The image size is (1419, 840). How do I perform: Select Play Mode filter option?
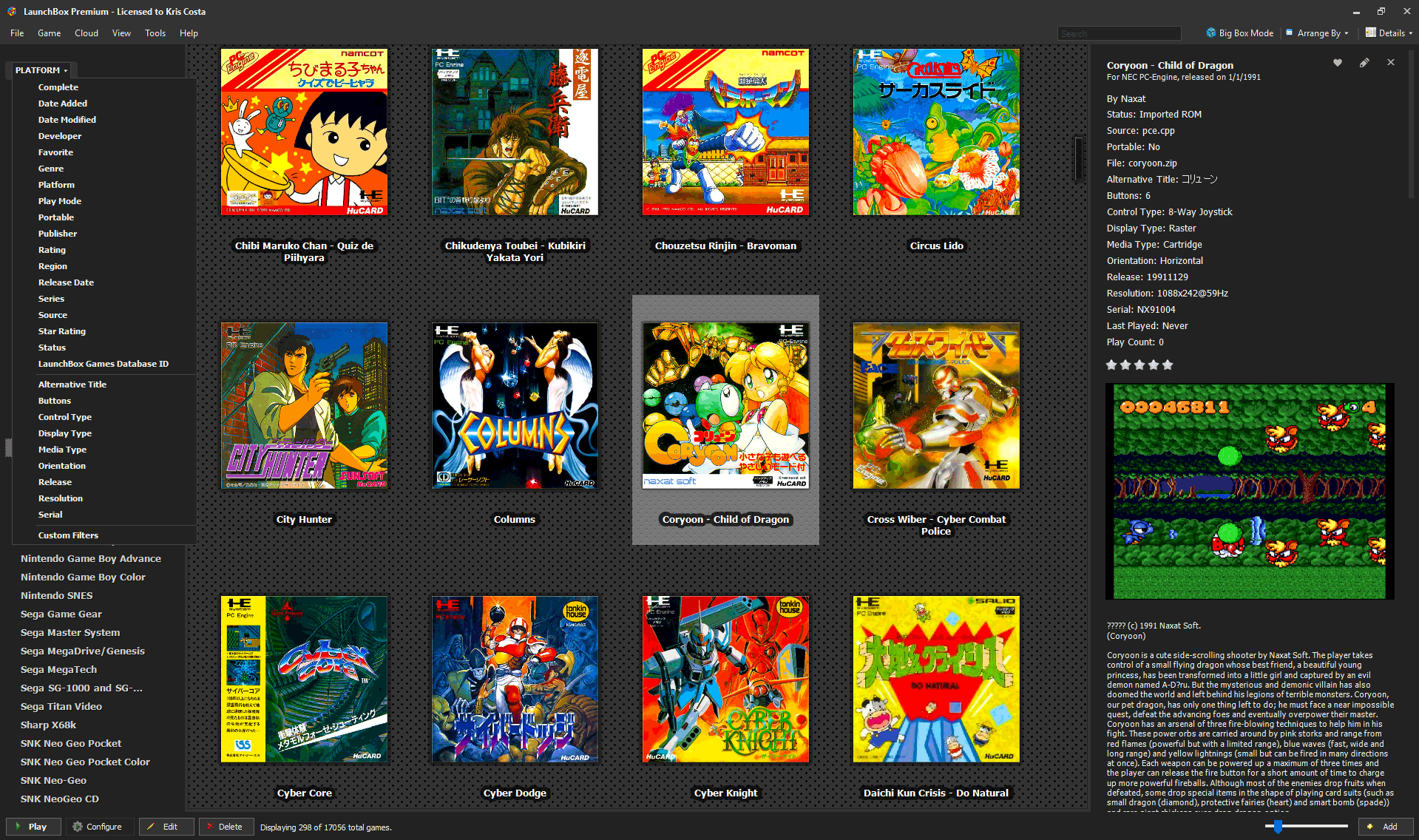click(60, 201)
